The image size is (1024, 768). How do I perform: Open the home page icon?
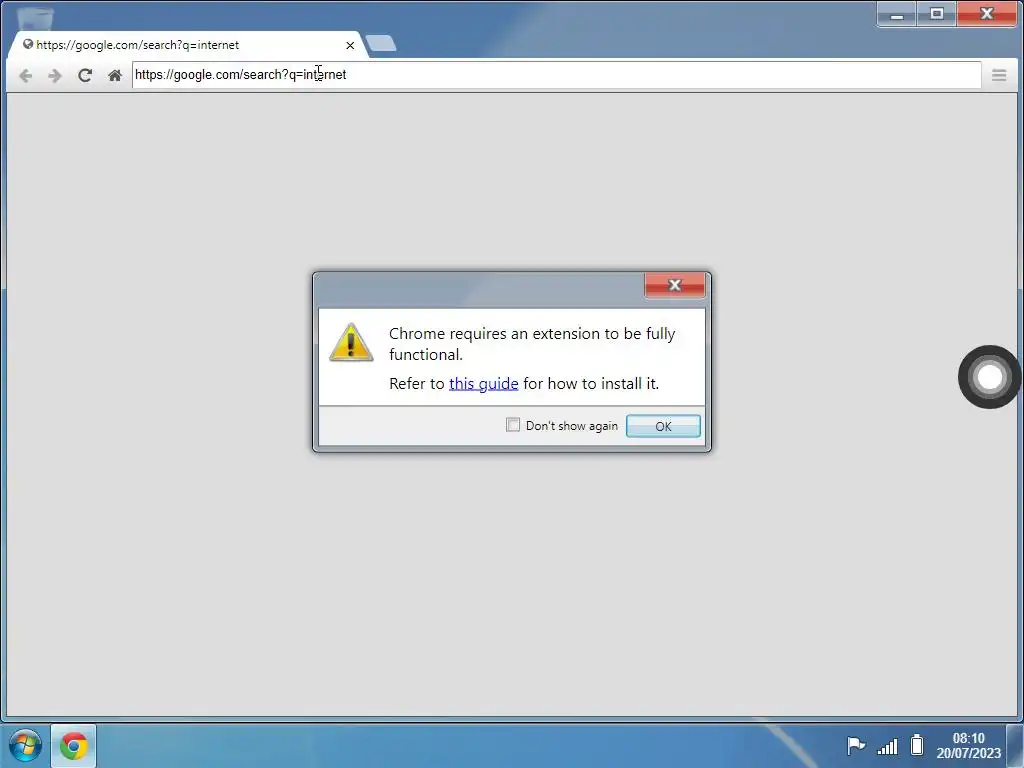click(115, 75)
